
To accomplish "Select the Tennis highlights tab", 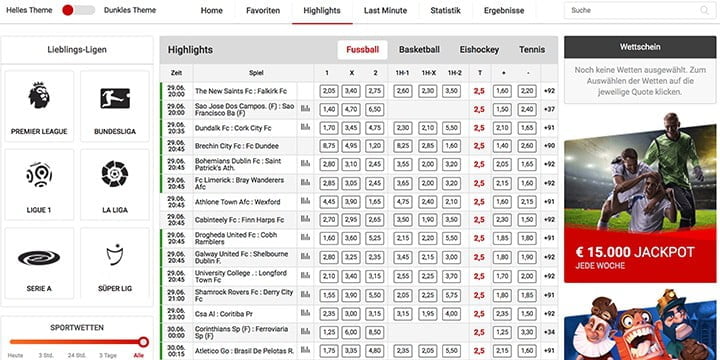I will click(x=532, y=50).
